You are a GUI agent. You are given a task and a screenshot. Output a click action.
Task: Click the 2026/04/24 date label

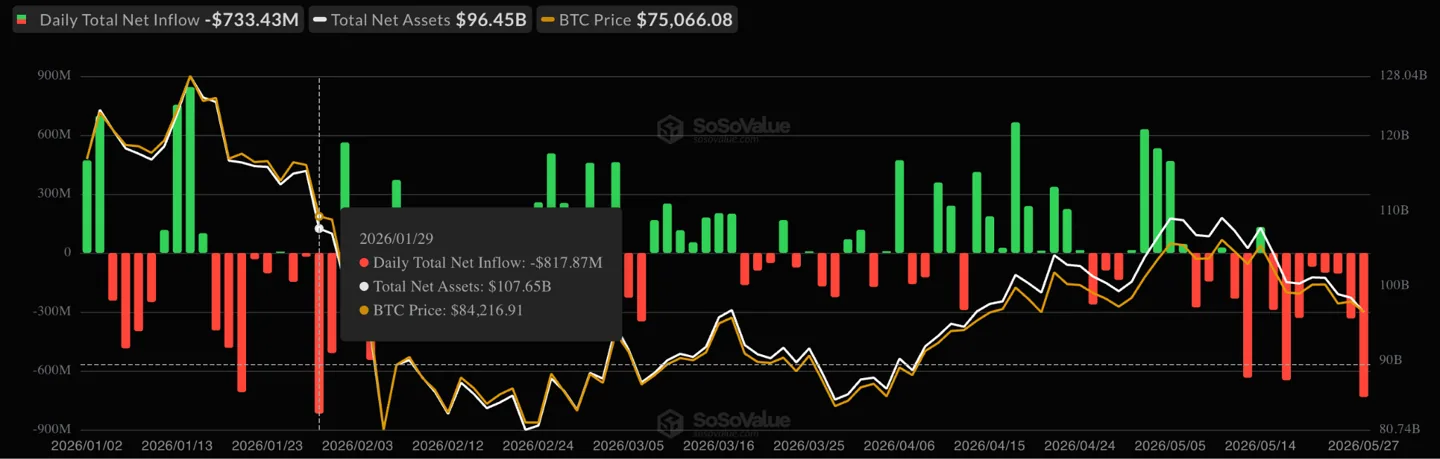click(x=1079, y=445)
